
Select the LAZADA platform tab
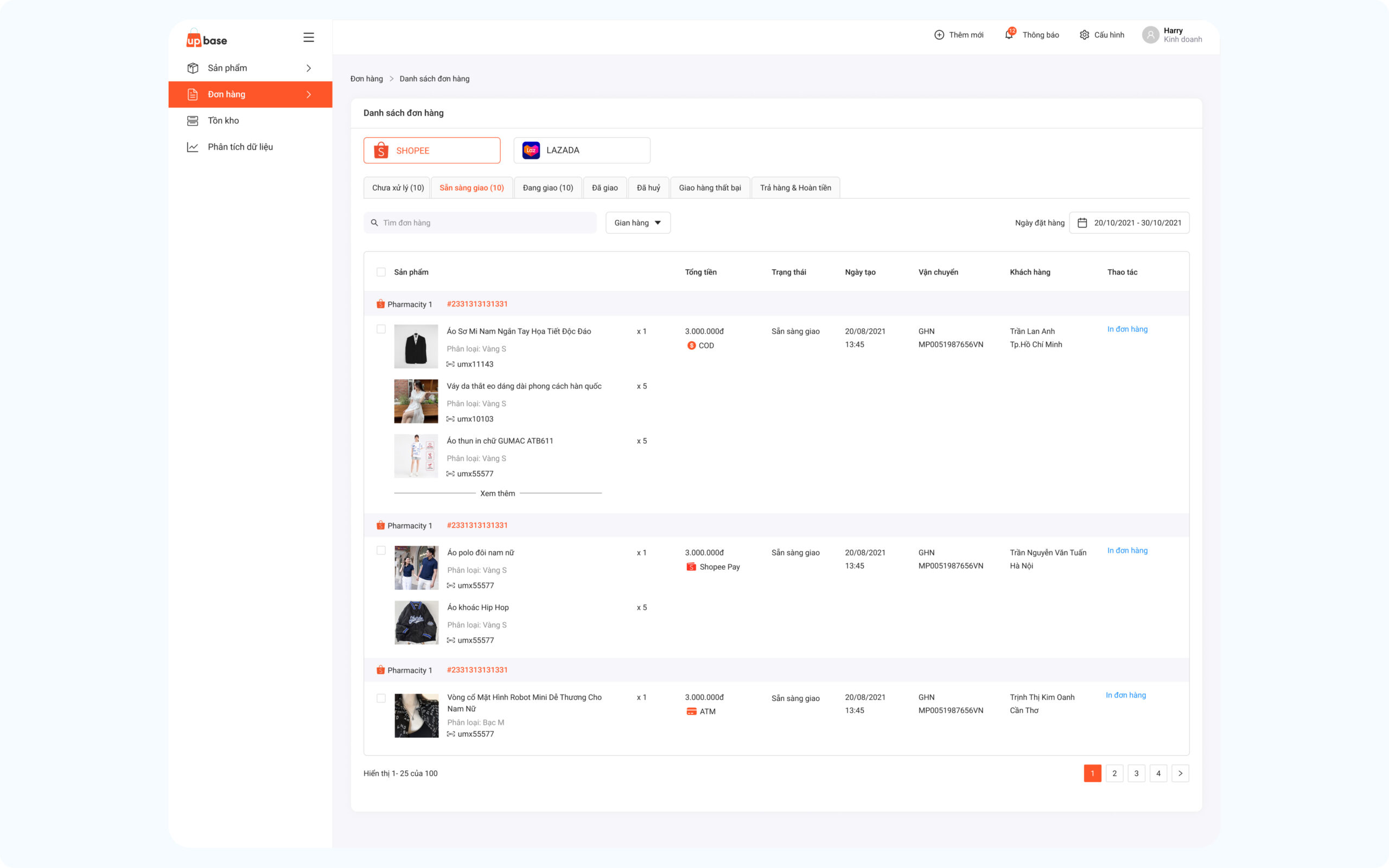582,150
